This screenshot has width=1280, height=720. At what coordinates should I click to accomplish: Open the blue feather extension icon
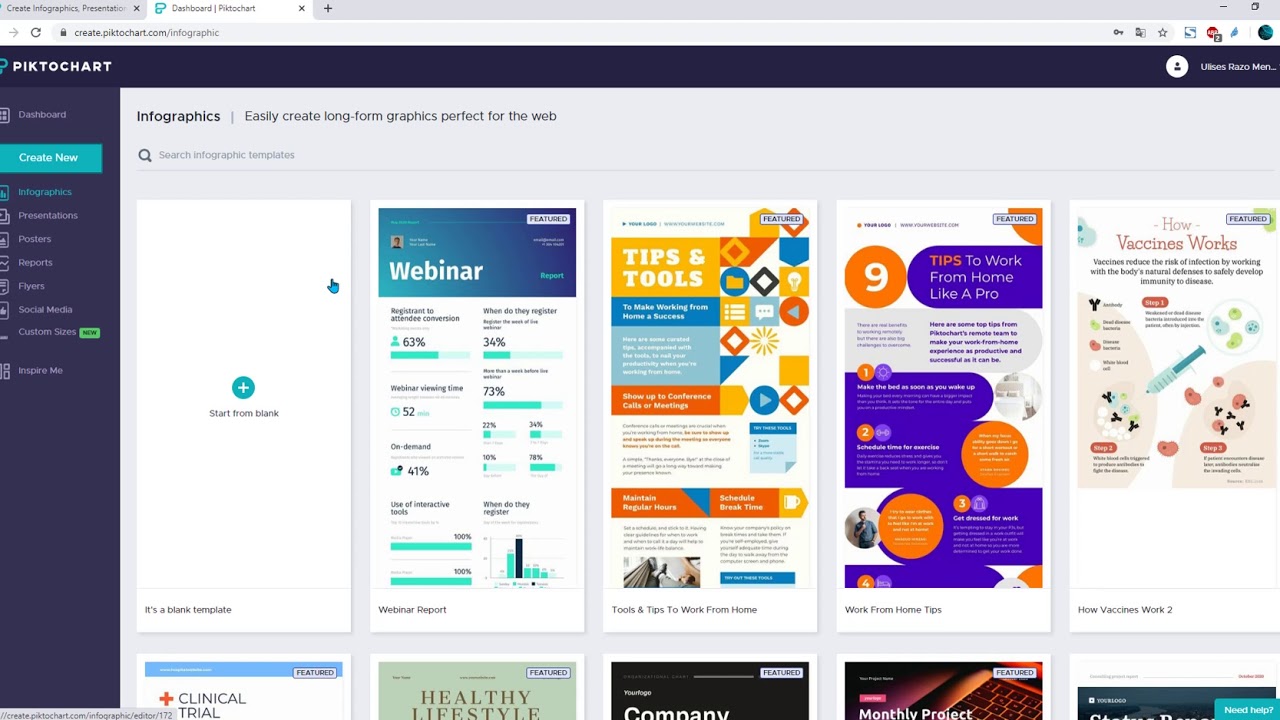1235,33
